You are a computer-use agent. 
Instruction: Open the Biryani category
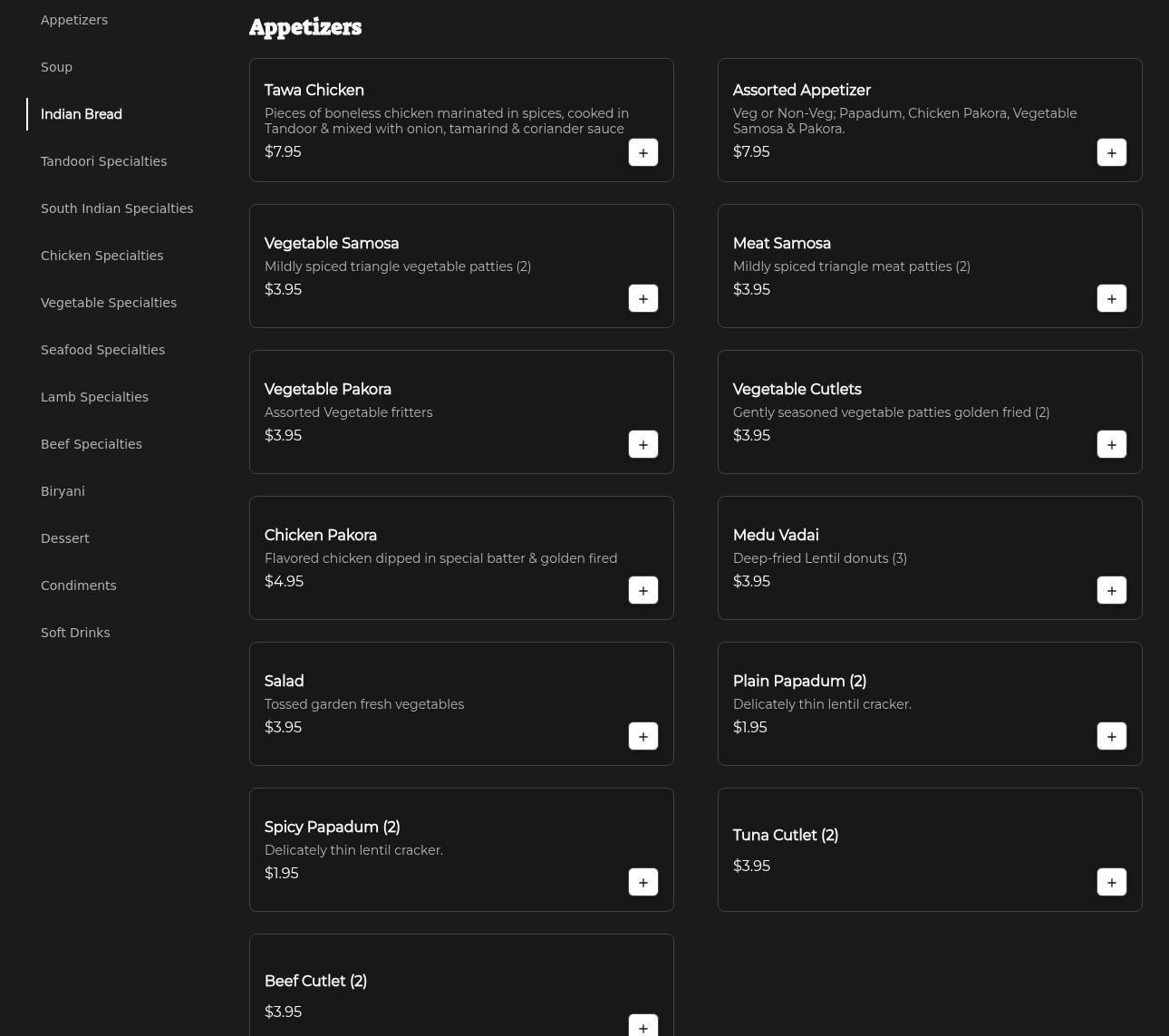point(63,491)
